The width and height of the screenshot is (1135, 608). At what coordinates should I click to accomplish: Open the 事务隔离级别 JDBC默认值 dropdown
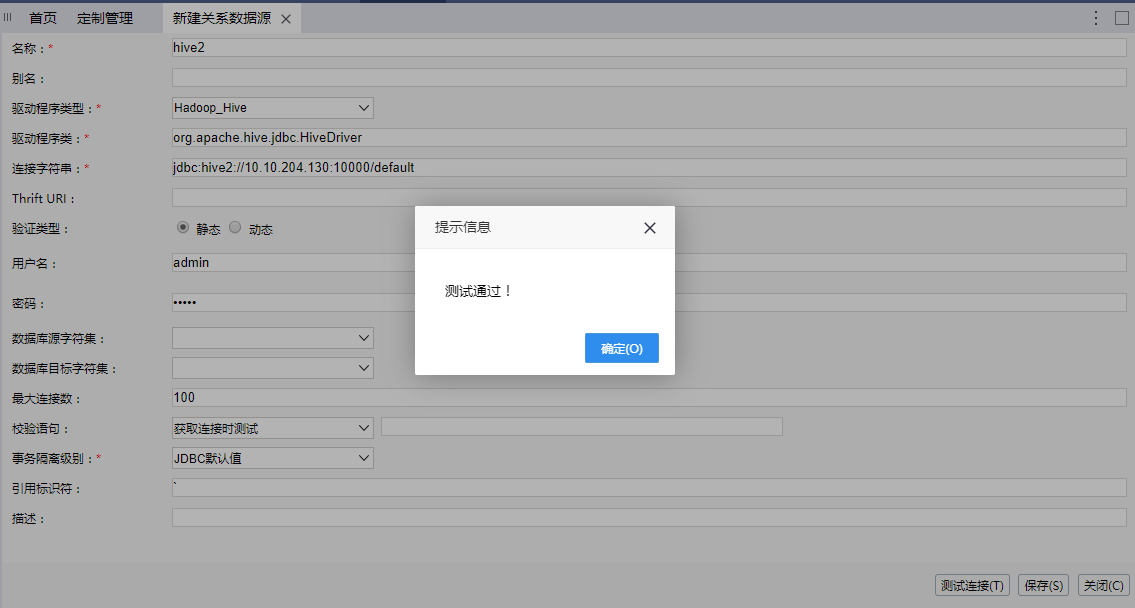[x=273, y=458]
